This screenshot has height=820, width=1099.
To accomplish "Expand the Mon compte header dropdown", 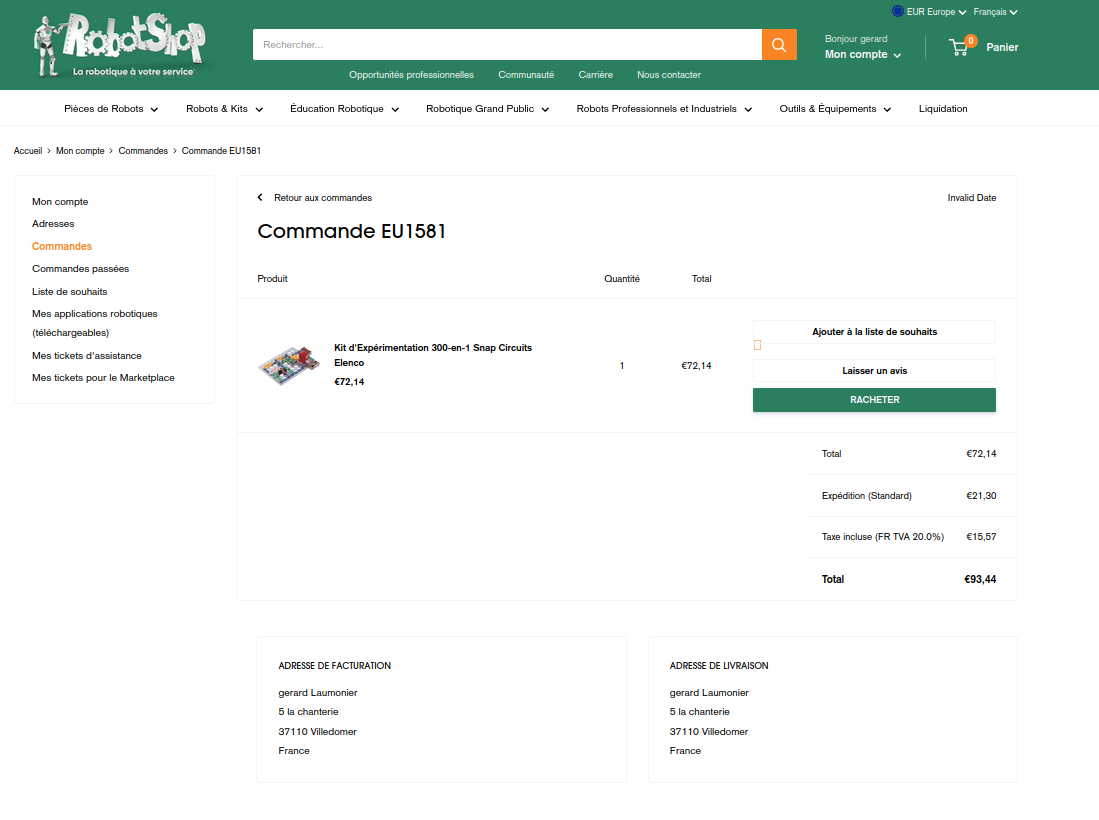I will pyautogui.click(x=862, y=55).
